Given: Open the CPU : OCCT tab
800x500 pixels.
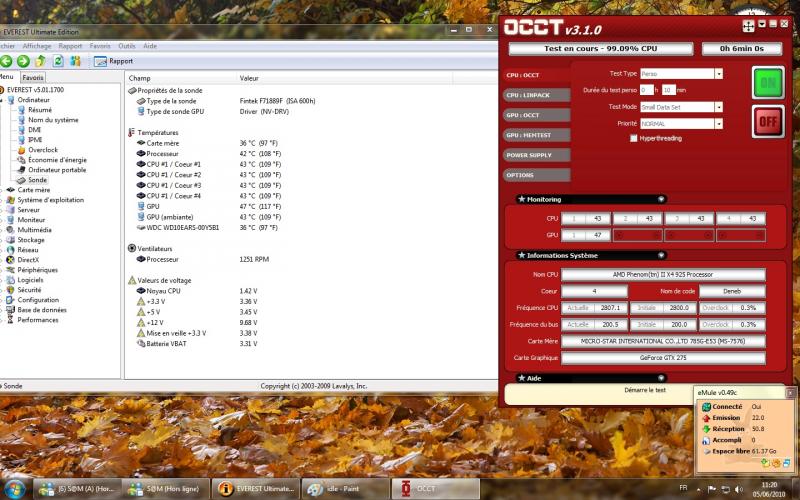Looking at the screenshot, I should (x=536, y=75).
